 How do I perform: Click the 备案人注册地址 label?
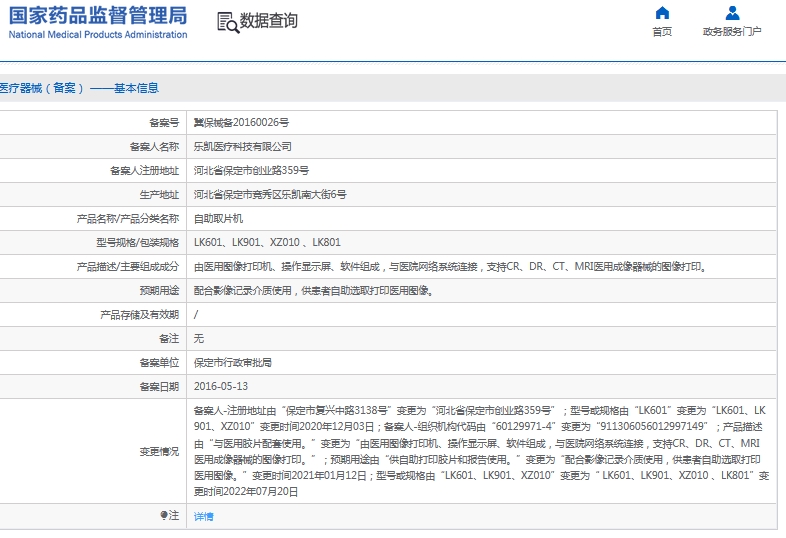point(144,170)
